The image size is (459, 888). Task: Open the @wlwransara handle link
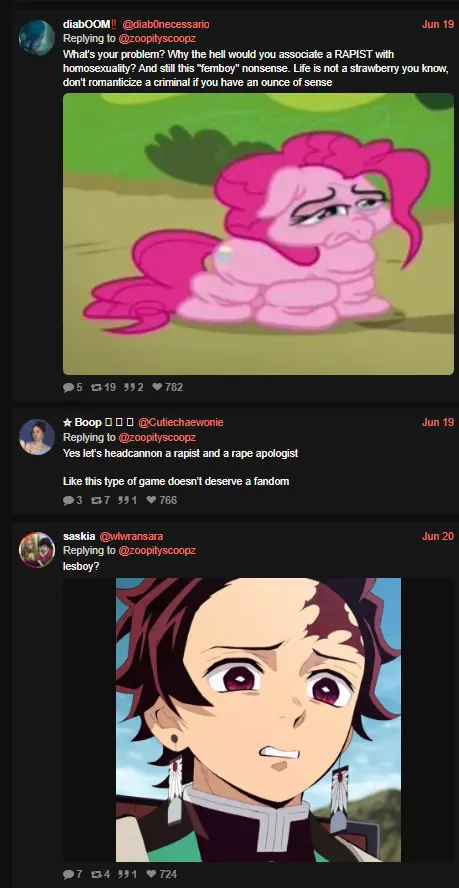click(131, 536)
